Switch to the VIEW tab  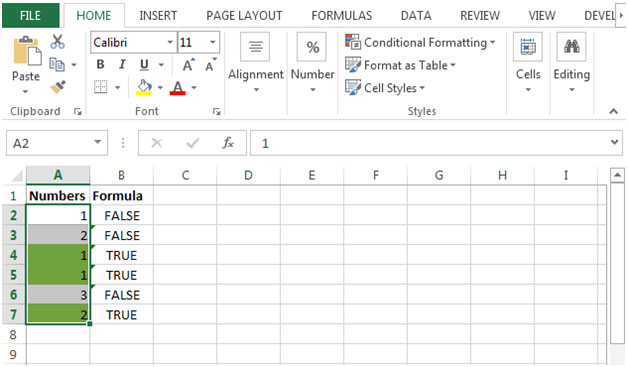point(542,16)
